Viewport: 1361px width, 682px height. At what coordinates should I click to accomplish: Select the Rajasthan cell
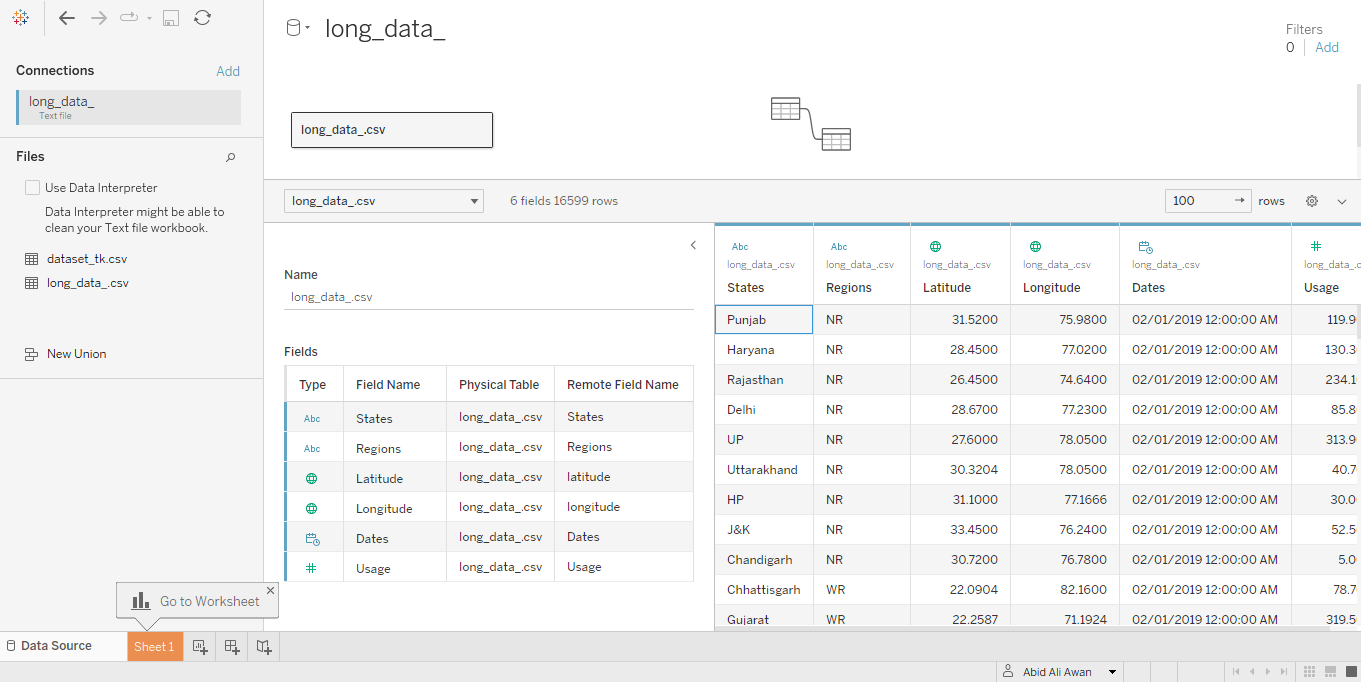[764, 380]
